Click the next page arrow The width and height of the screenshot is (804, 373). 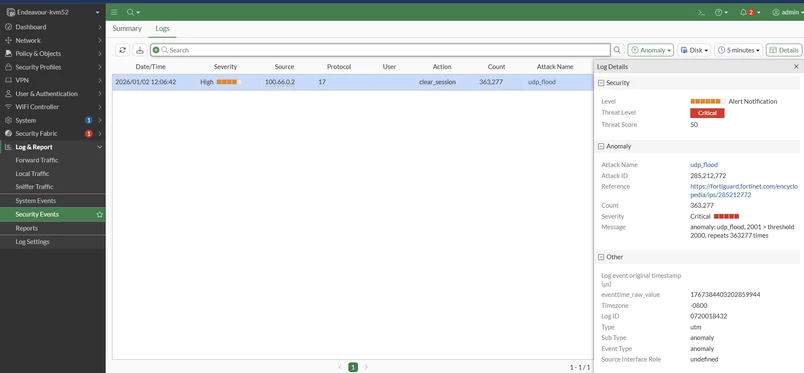click(366, 367)
